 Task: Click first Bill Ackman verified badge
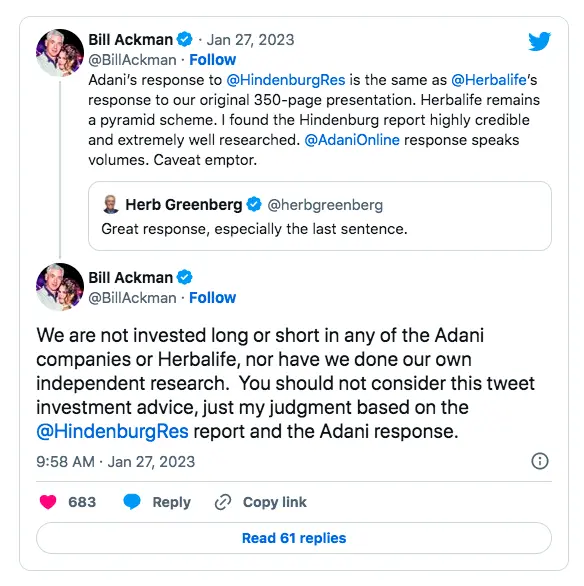point(185,39)
